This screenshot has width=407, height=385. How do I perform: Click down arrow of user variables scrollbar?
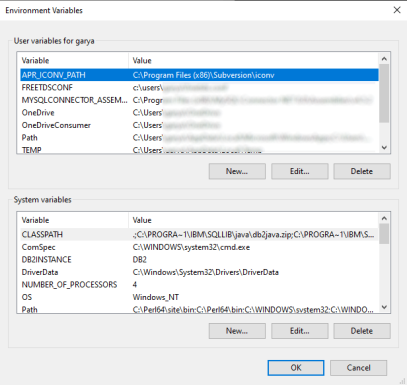pos(384,147)
